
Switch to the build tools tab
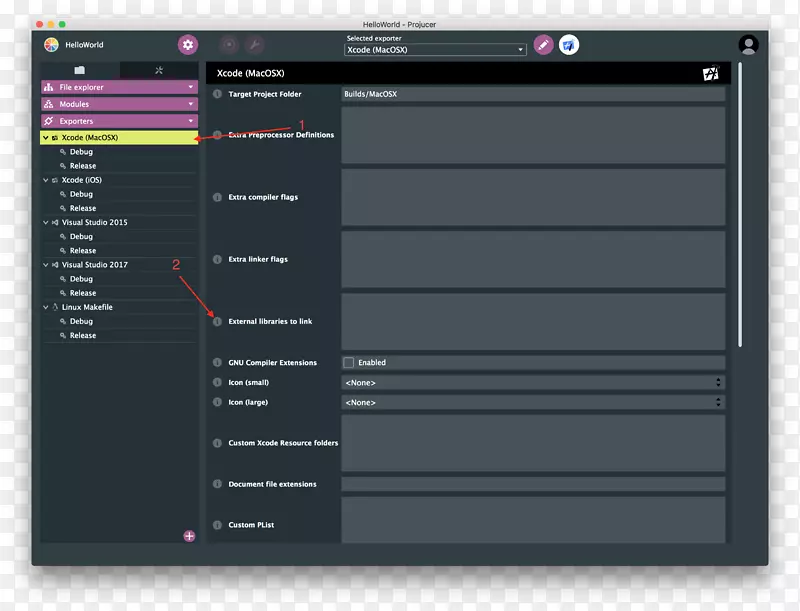(159, 70)
